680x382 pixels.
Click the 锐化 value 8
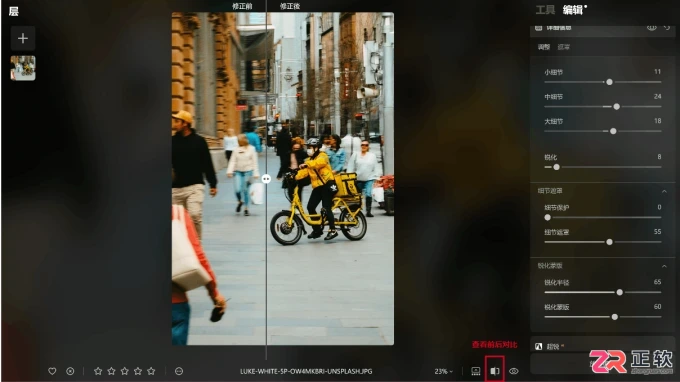click(x=659, y=157)
